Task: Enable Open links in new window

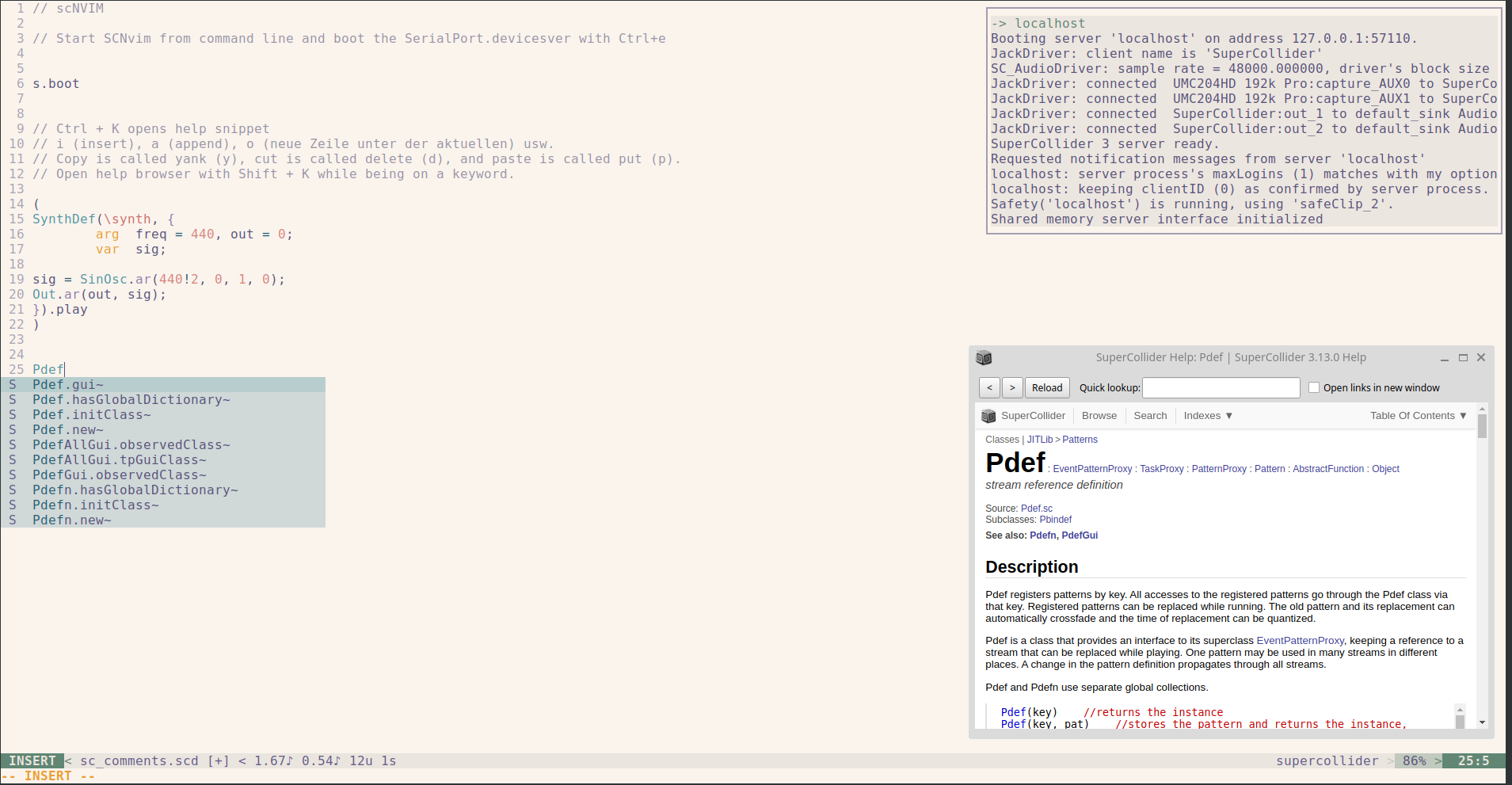Action: (x=1314, y=387)
